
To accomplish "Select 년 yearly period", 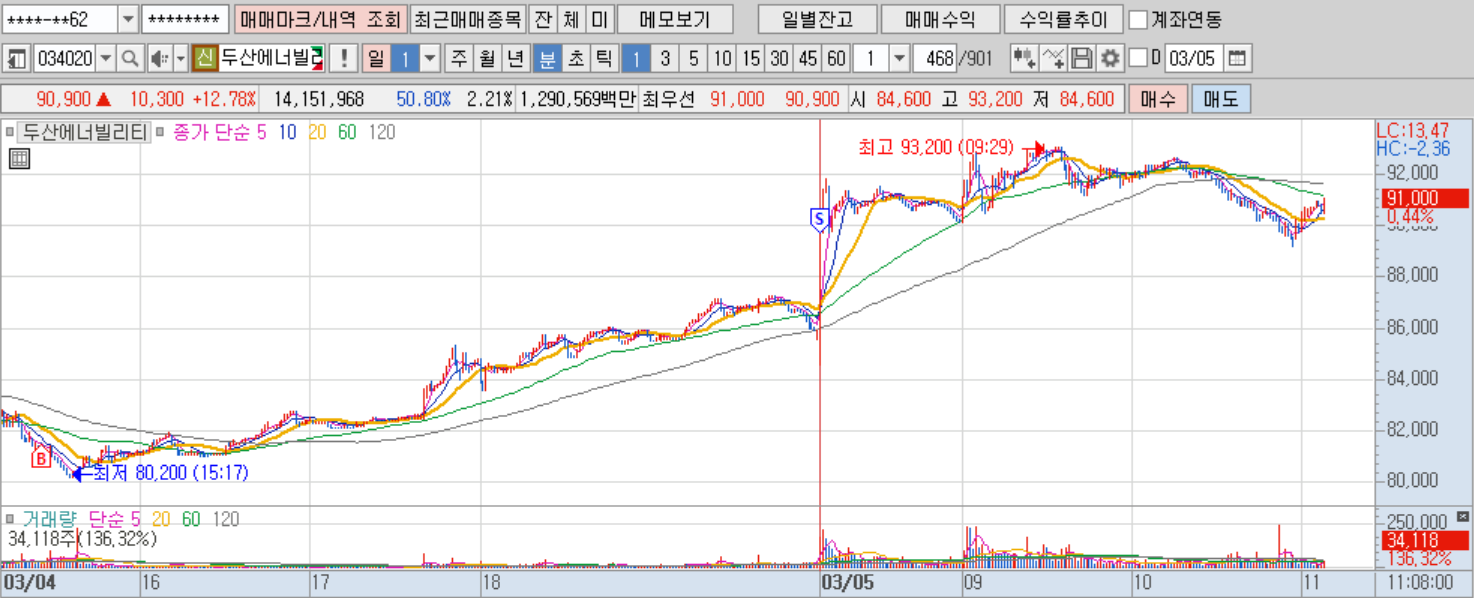I will [516, 58].
